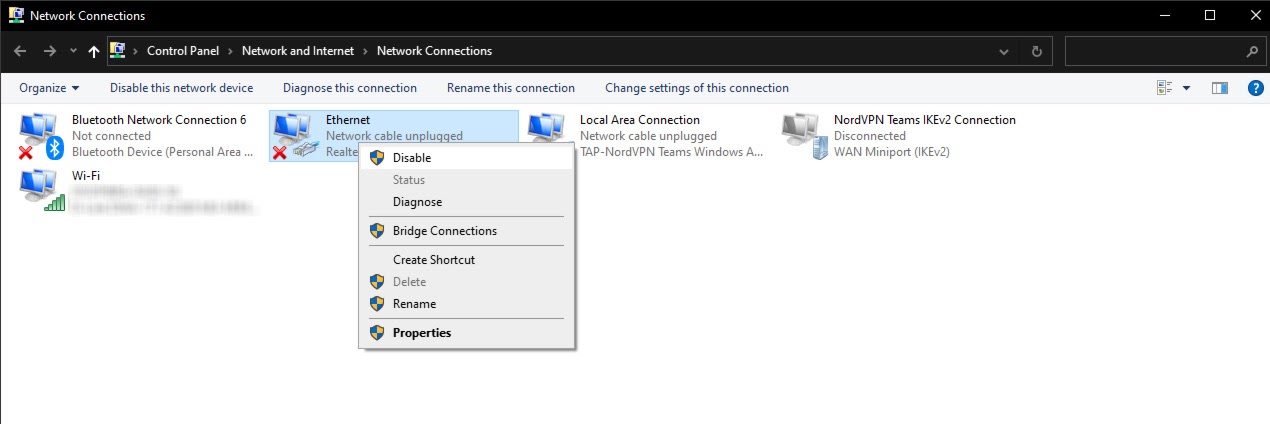Viewport: 1270px width, 424px height.
Task: Click the Ethernet connection label
Action: 348,120
